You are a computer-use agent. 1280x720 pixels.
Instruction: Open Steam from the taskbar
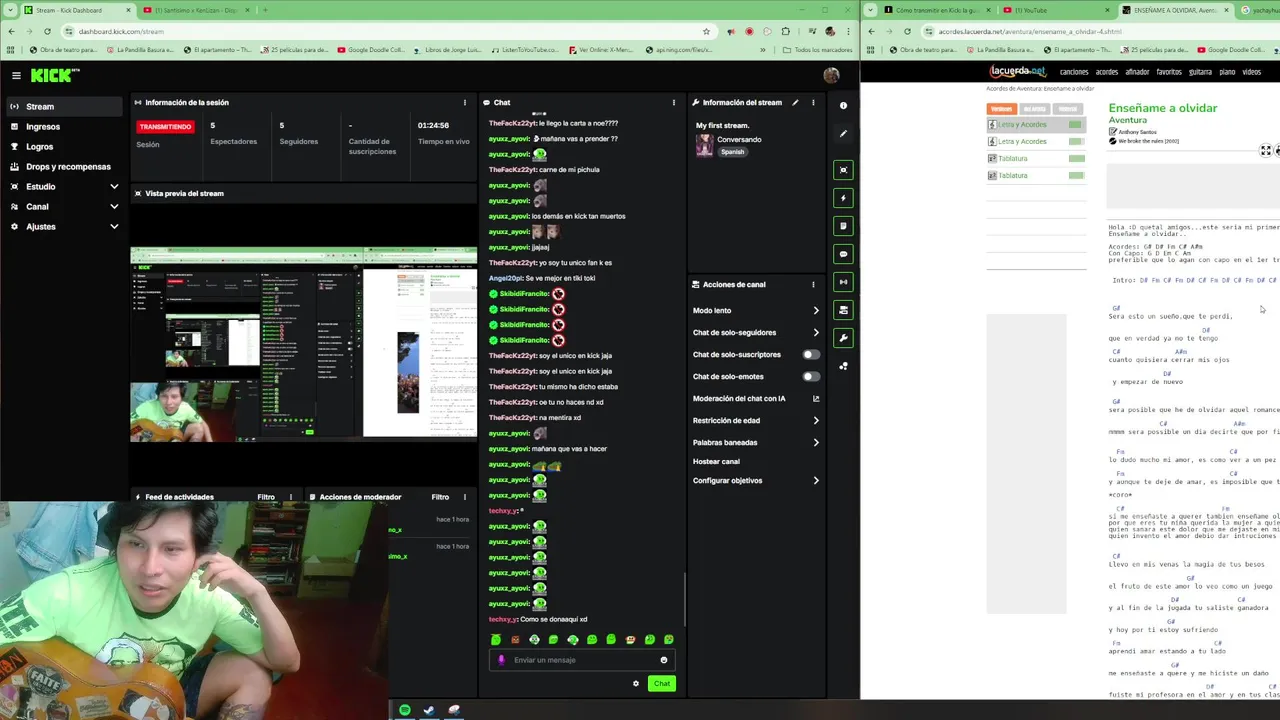pyautogui.click(x=429, y=710)
